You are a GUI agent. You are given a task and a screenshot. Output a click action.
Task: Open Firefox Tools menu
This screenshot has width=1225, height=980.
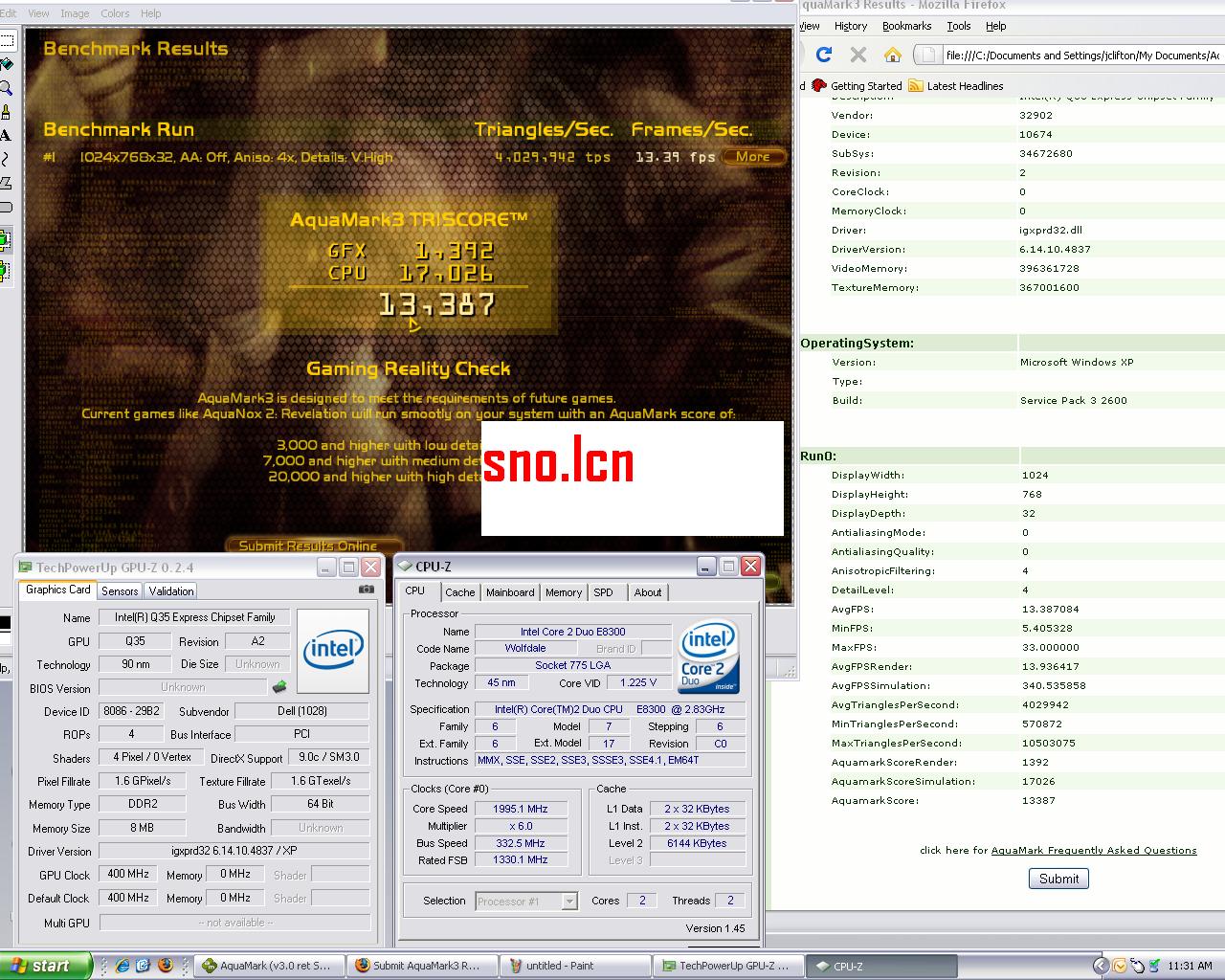pyautogui.click(x=959, y=26)
